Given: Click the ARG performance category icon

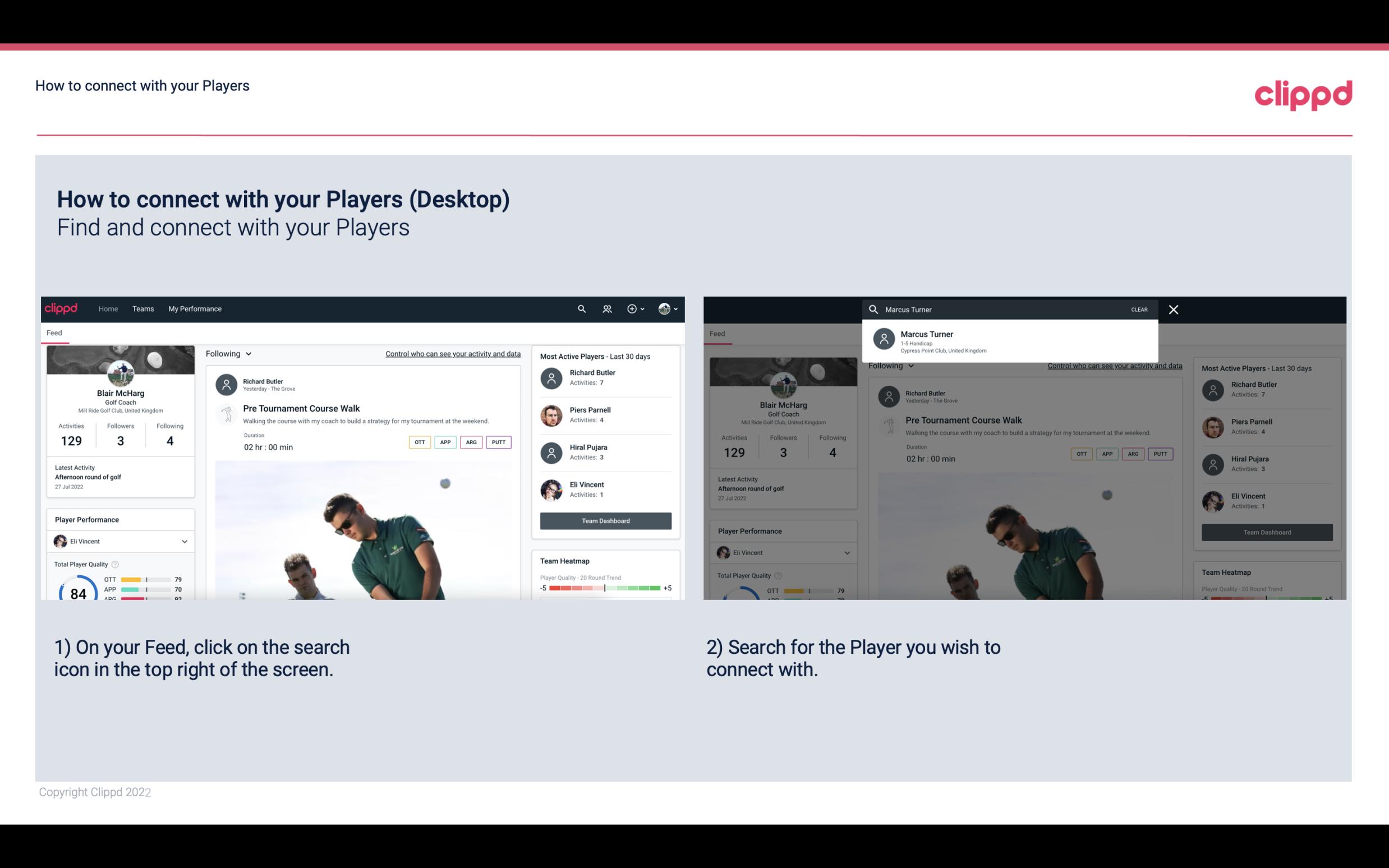Looking at the screenshot, I should click(x=470, y=441).
